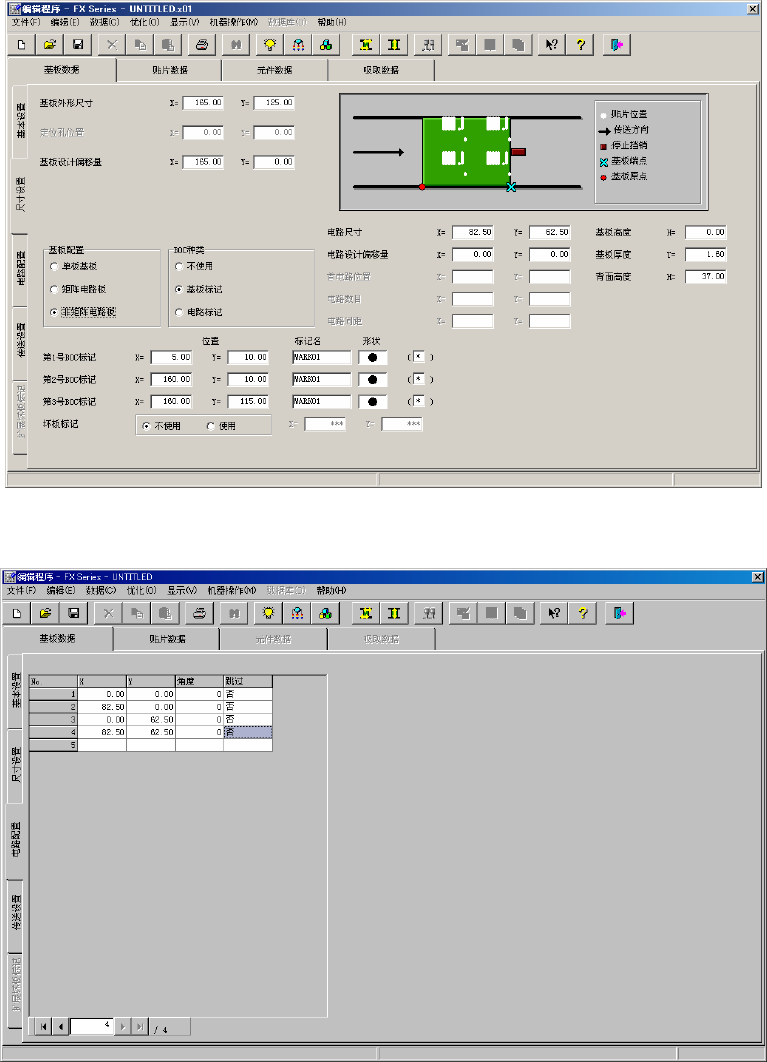Click context help arrow-question icon in top window
The image size is (767, 1062).
[552, 45]
